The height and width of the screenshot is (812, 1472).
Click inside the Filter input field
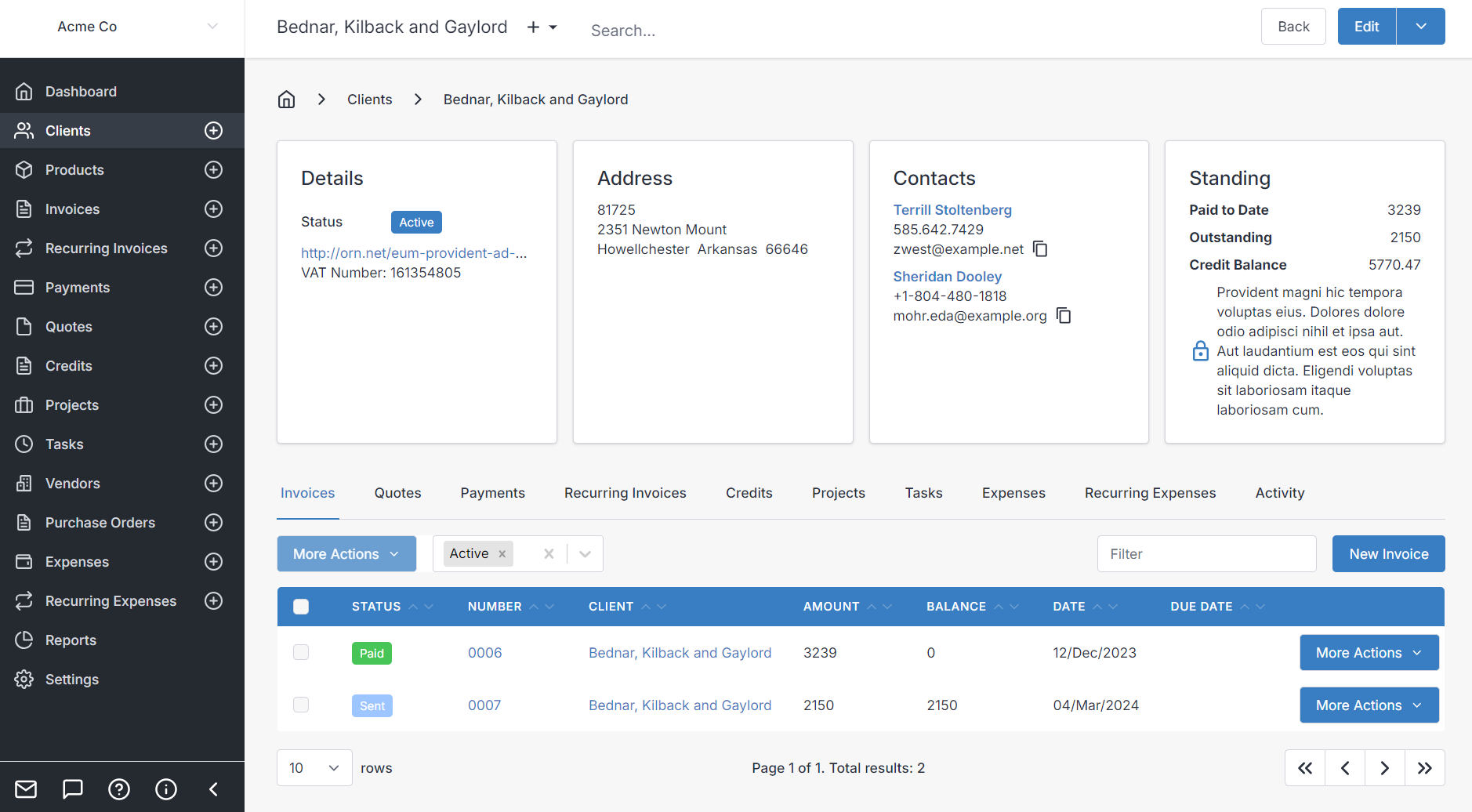coord(1206,553)
